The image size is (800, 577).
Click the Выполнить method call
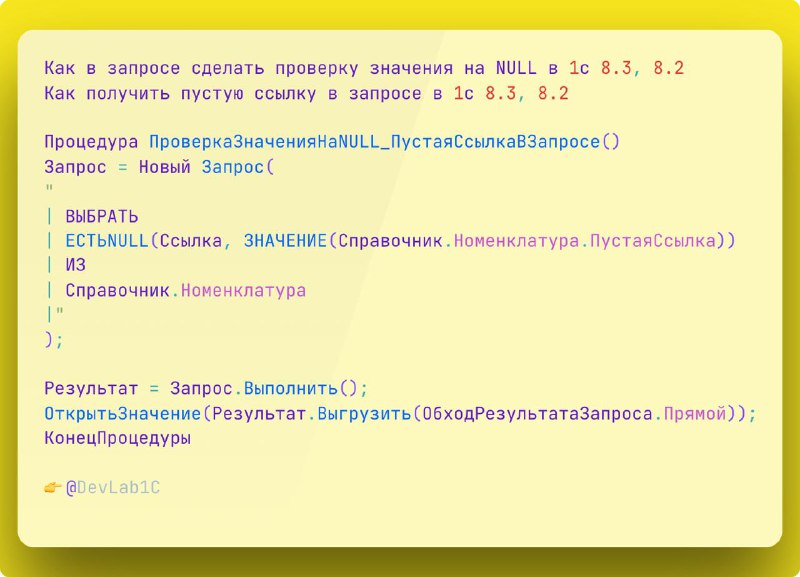point(291,388)
